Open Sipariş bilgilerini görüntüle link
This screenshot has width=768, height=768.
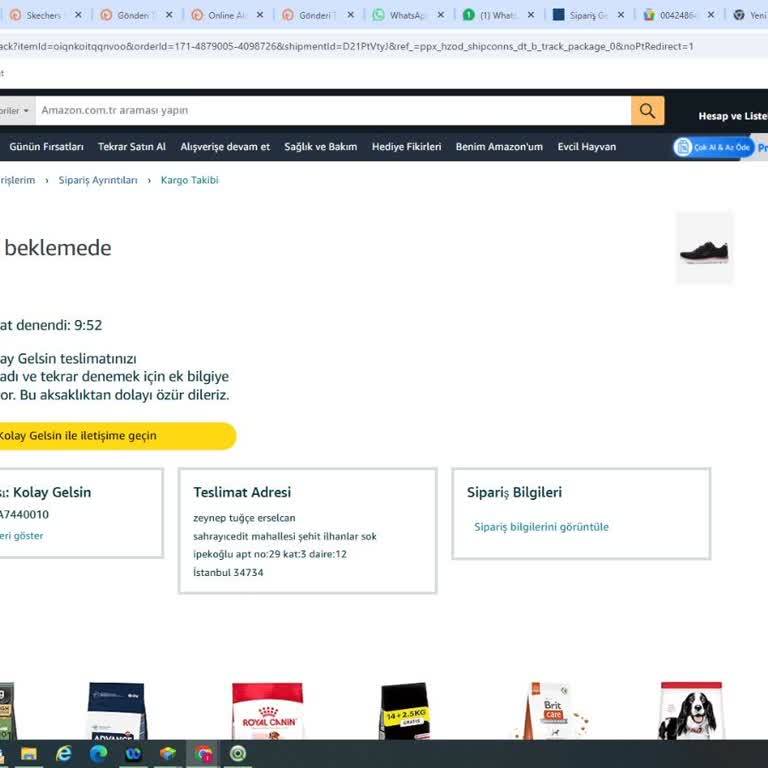pyautogui.click(x=541, y=527)
